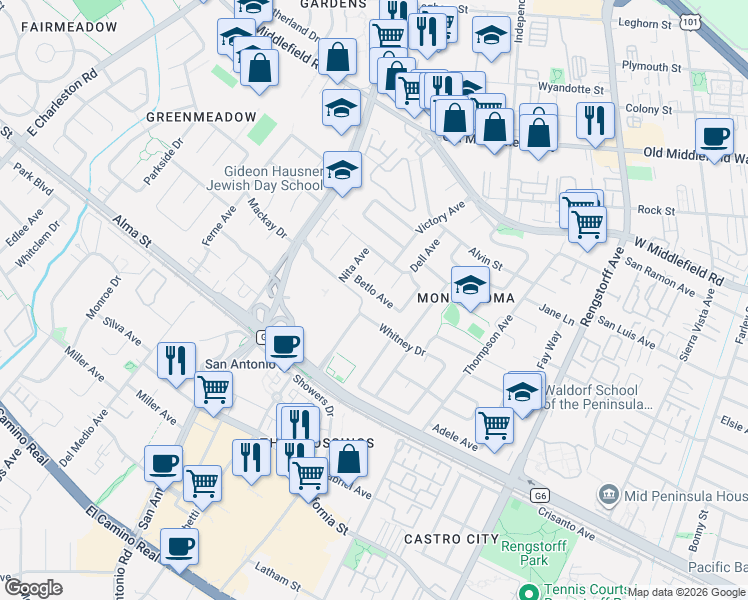Select the Highway 101 shield icon

pyautogui.click(x=690, y=22)
